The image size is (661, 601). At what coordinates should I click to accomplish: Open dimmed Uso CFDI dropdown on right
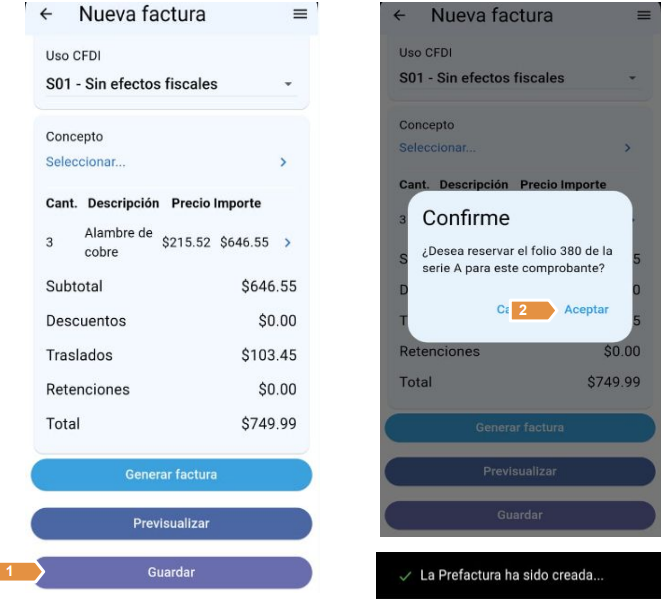632,78
